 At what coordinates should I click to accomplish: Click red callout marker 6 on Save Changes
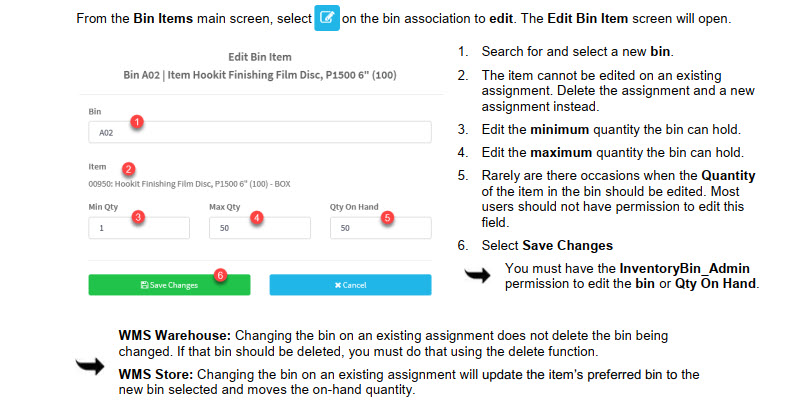[220, 274]
